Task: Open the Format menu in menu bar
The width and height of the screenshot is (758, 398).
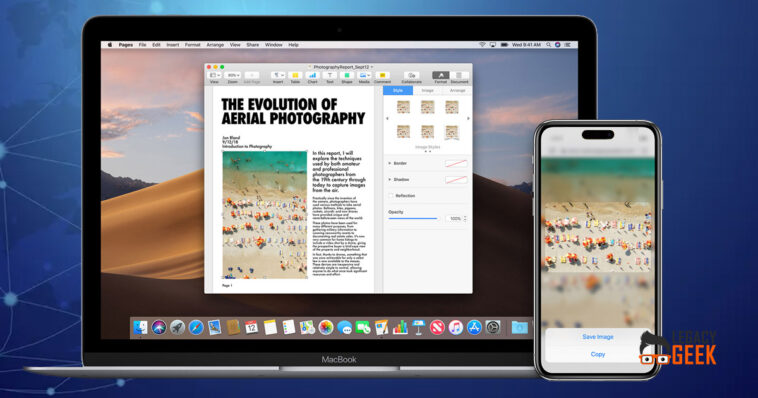Action: click(192, 44)
